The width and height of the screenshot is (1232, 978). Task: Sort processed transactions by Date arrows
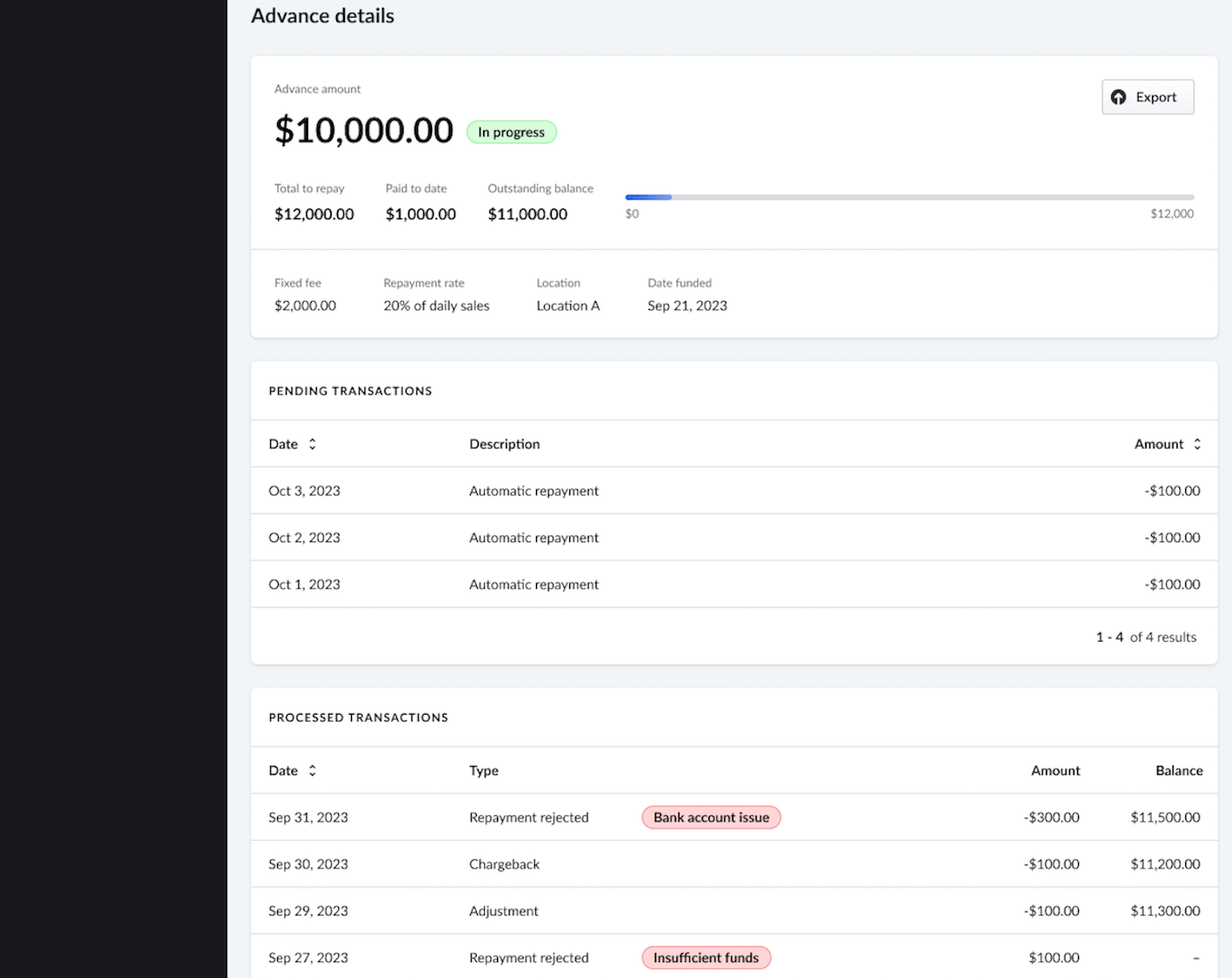pyautogui.click(x=312, y=771)
